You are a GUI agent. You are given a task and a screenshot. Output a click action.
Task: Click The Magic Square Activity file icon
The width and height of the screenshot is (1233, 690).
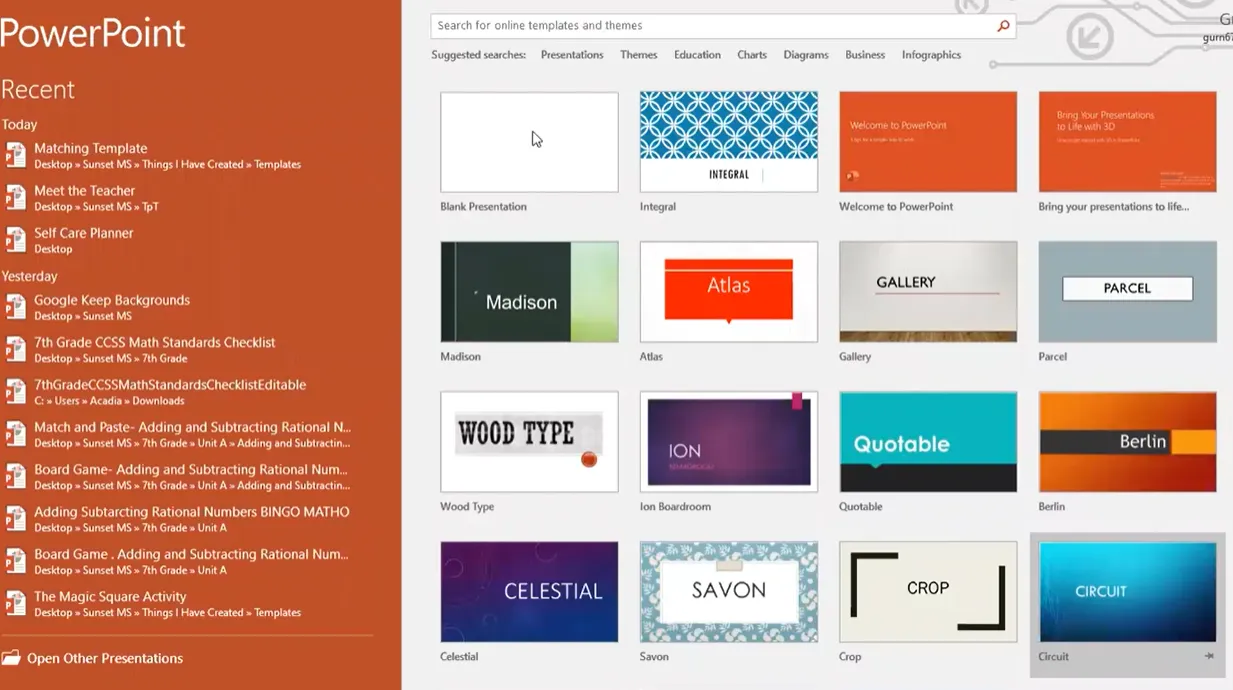tap(16, 604)
